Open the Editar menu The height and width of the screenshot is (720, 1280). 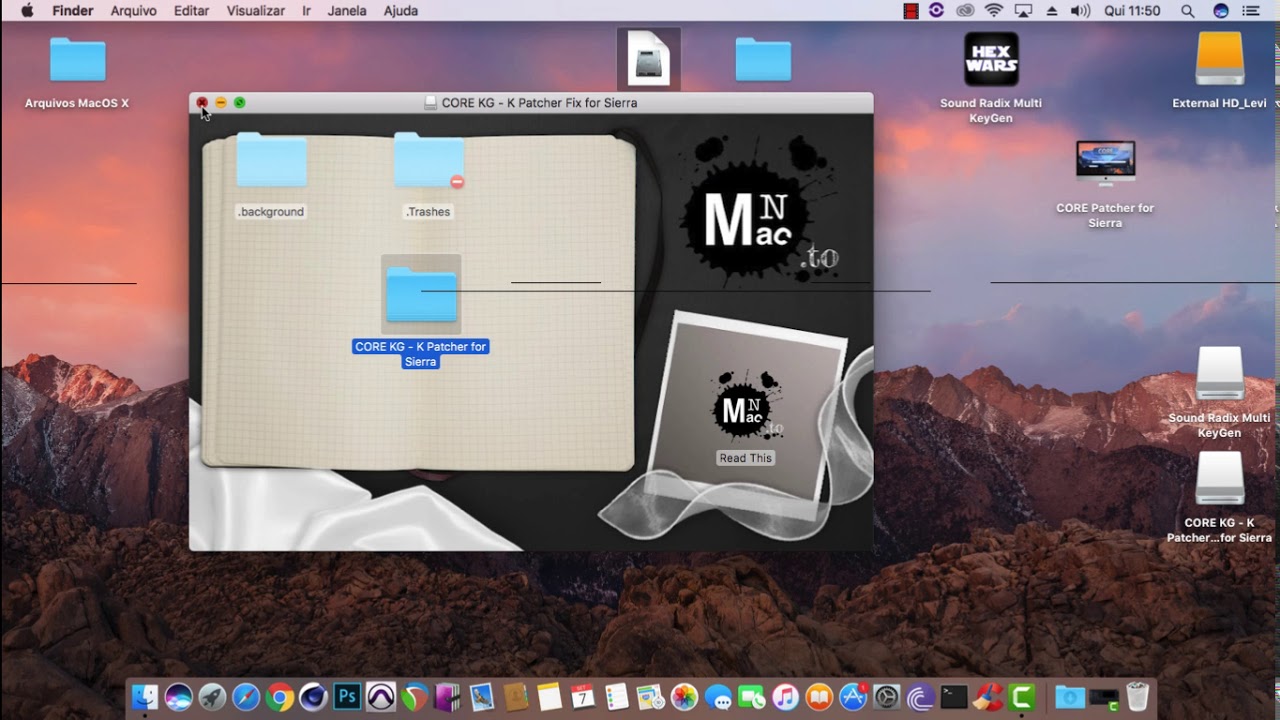(191, 11)
